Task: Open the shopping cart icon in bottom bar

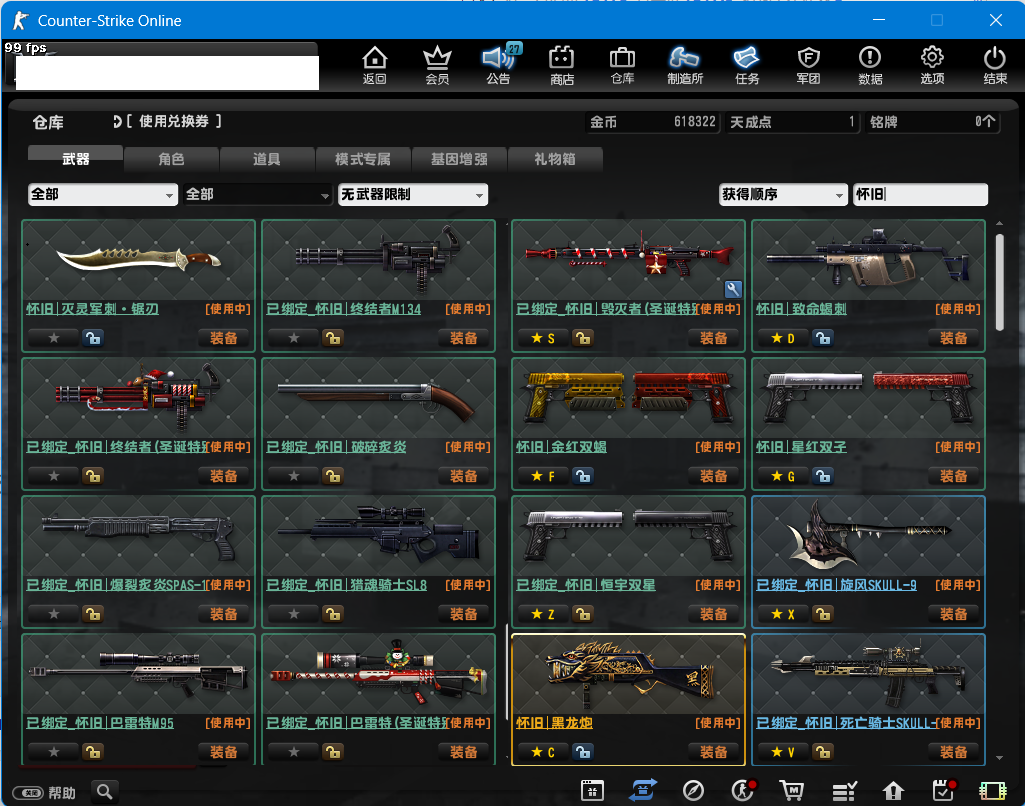Action: tap(792, 790)
